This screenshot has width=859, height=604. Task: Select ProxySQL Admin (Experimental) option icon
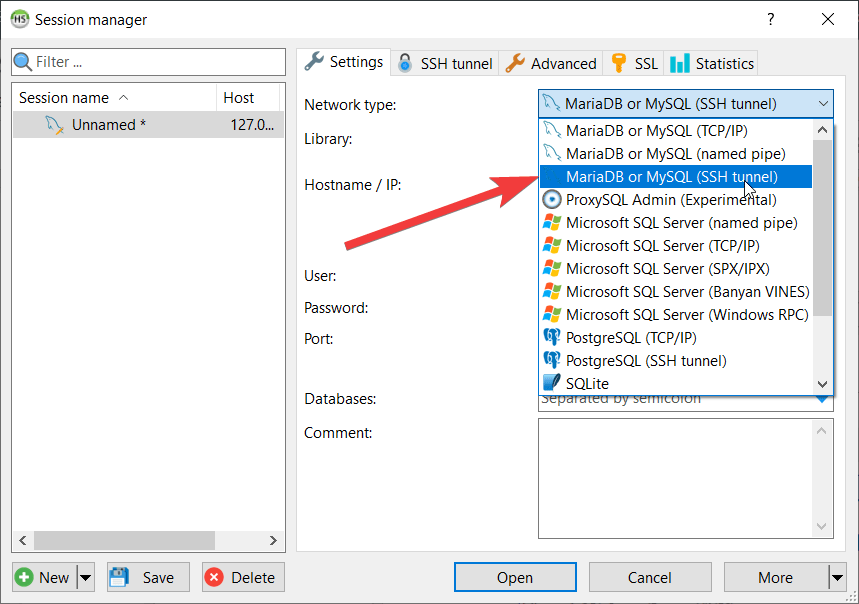click(551, 200)
